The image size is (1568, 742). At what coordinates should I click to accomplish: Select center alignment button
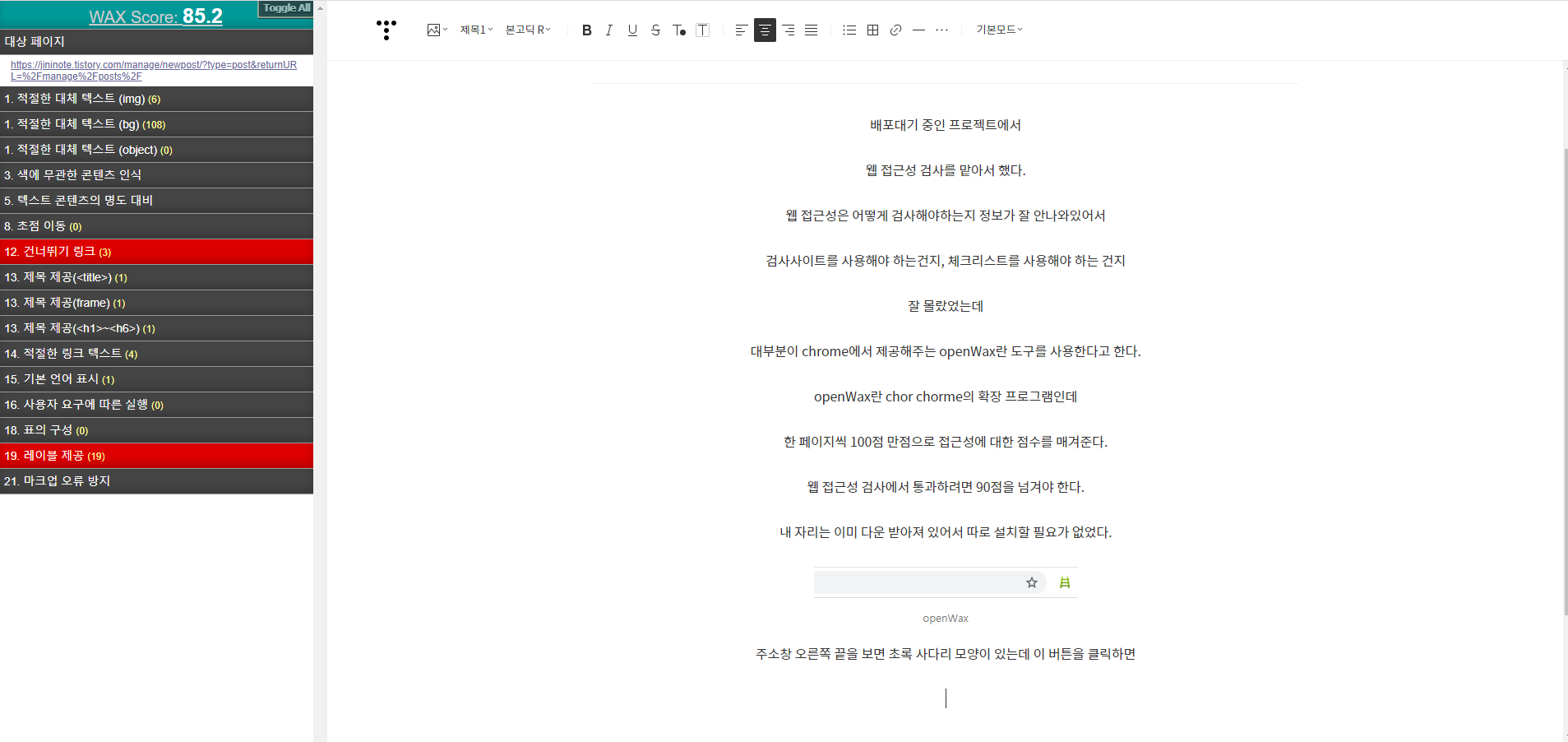[765, 30]
